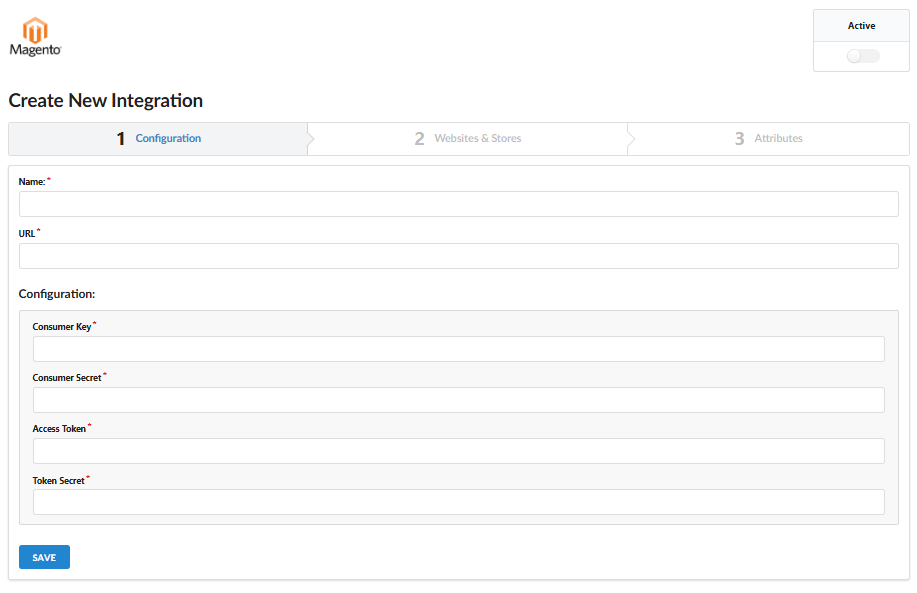Screen dimensions: 917x593
Task: Click the 'Active' label text above switch
Action: 861,26
